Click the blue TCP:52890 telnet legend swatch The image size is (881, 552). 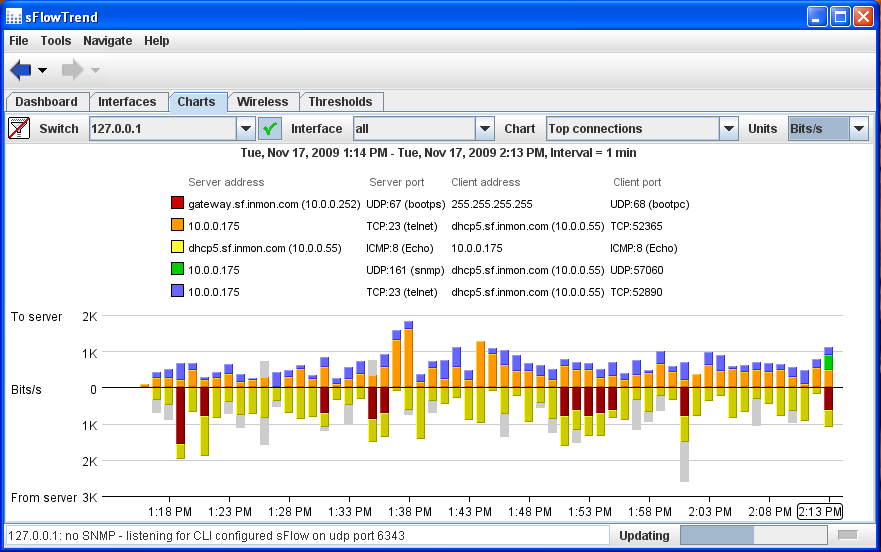[x=178, y=291]
